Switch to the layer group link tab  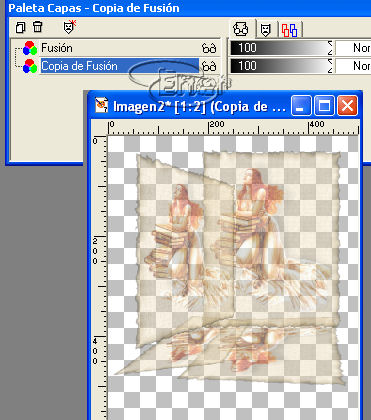pyautogui.click(x=289, y=30)
